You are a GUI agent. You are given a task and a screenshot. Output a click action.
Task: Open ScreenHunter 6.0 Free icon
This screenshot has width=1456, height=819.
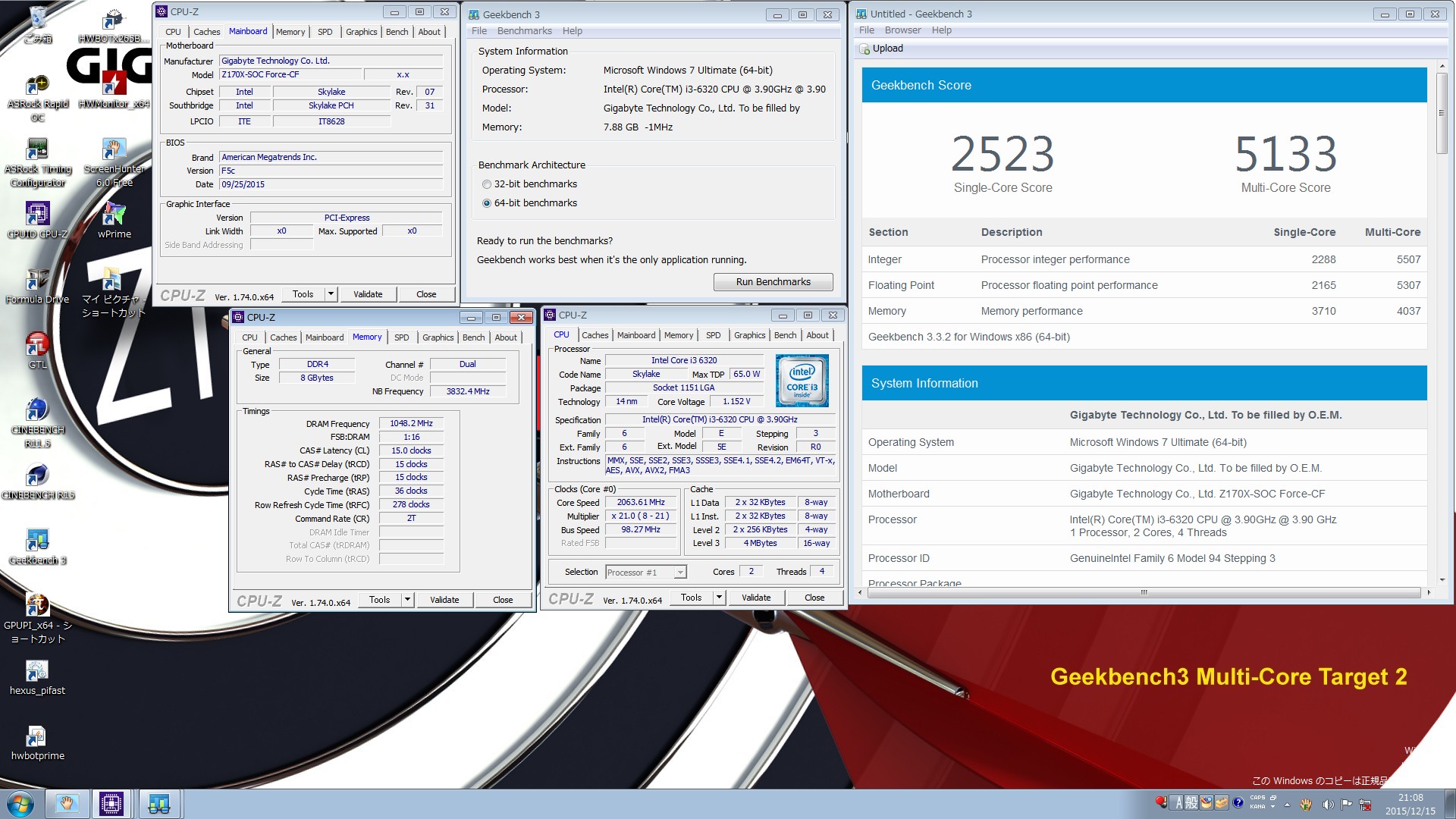tap(114, 163)
